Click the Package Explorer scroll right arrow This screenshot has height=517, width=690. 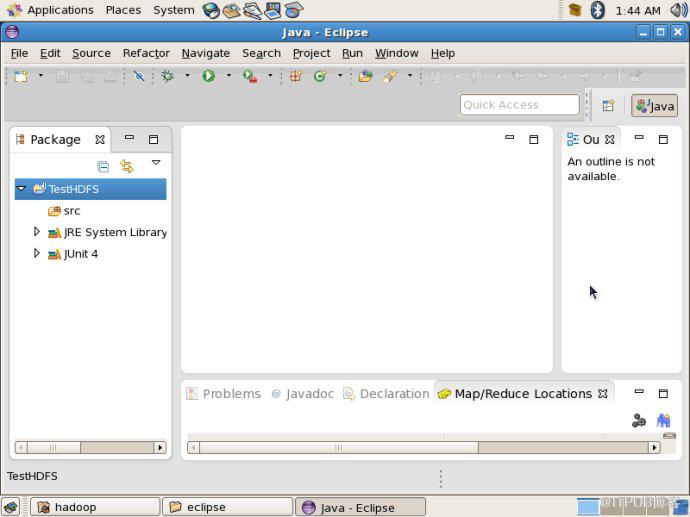160,447
